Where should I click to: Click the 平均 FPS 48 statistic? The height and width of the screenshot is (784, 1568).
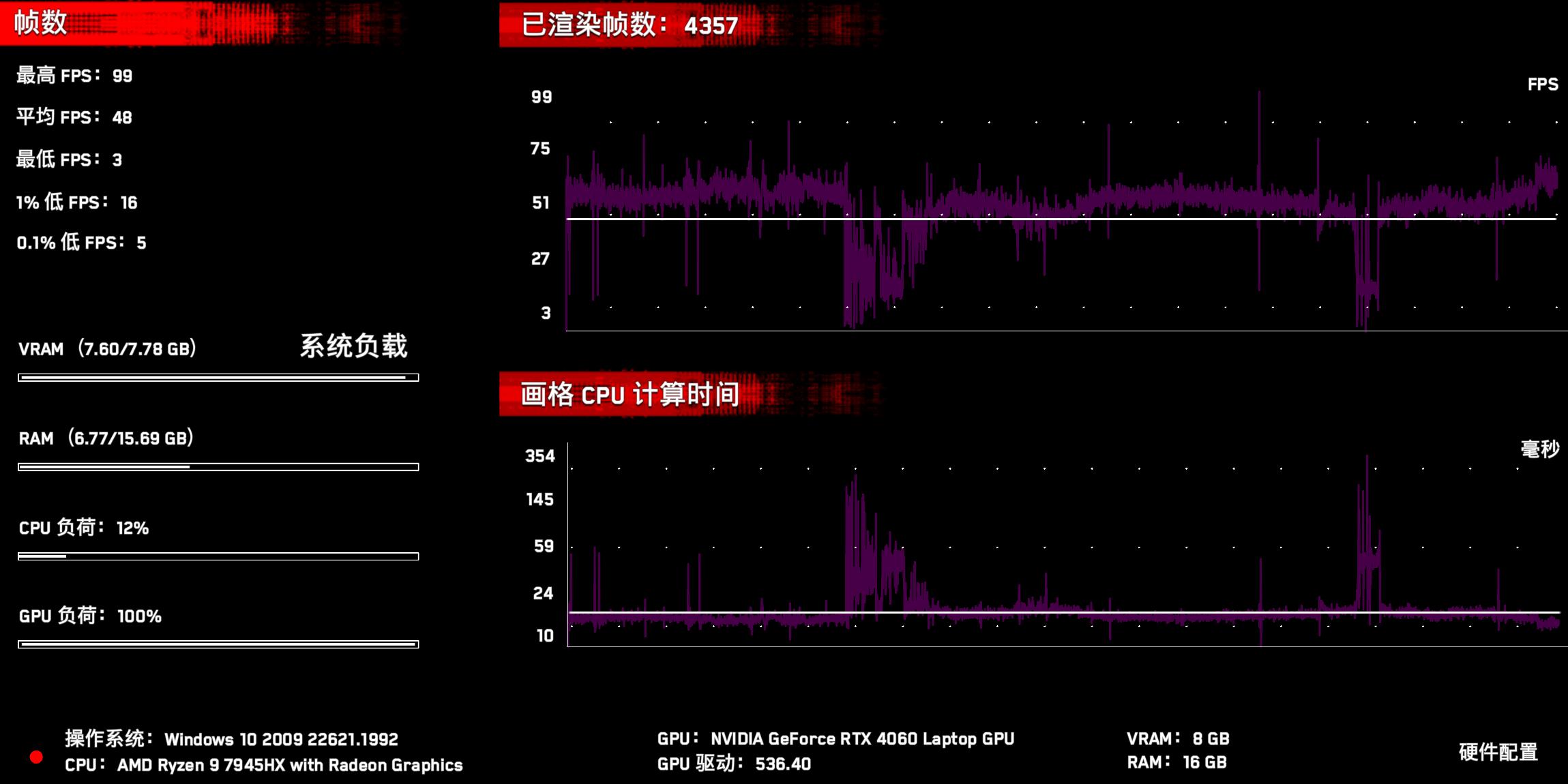pyautogui.click(x=75, y=117)
